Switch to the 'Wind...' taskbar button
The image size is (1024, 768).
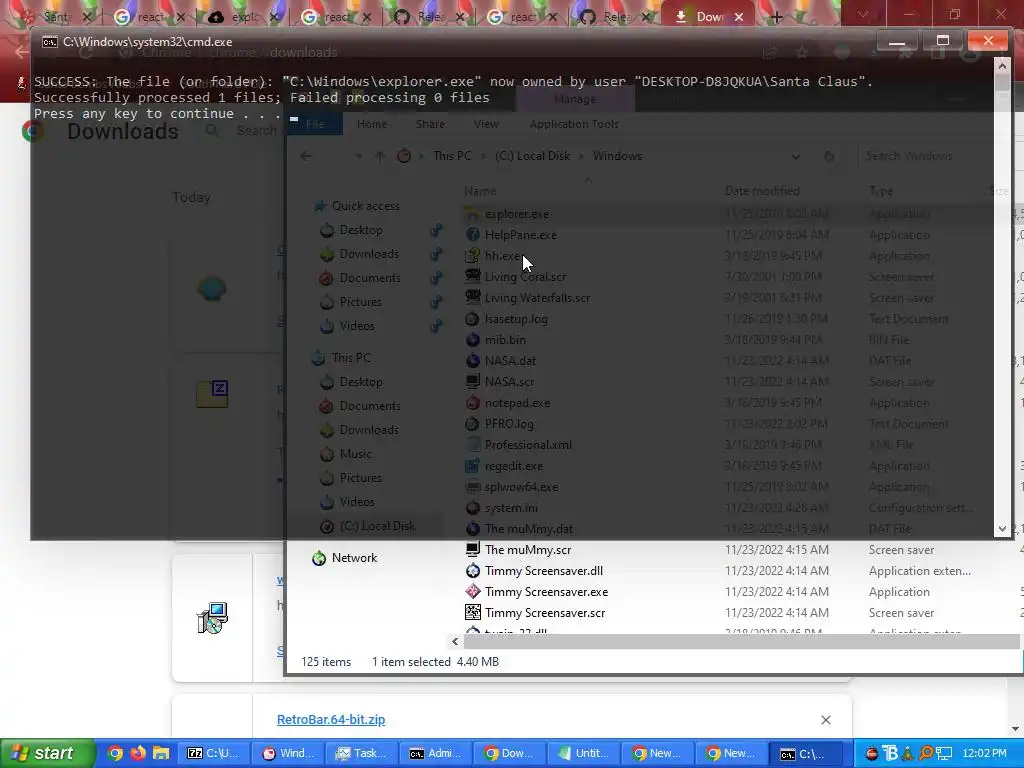(x=287, y=754)
